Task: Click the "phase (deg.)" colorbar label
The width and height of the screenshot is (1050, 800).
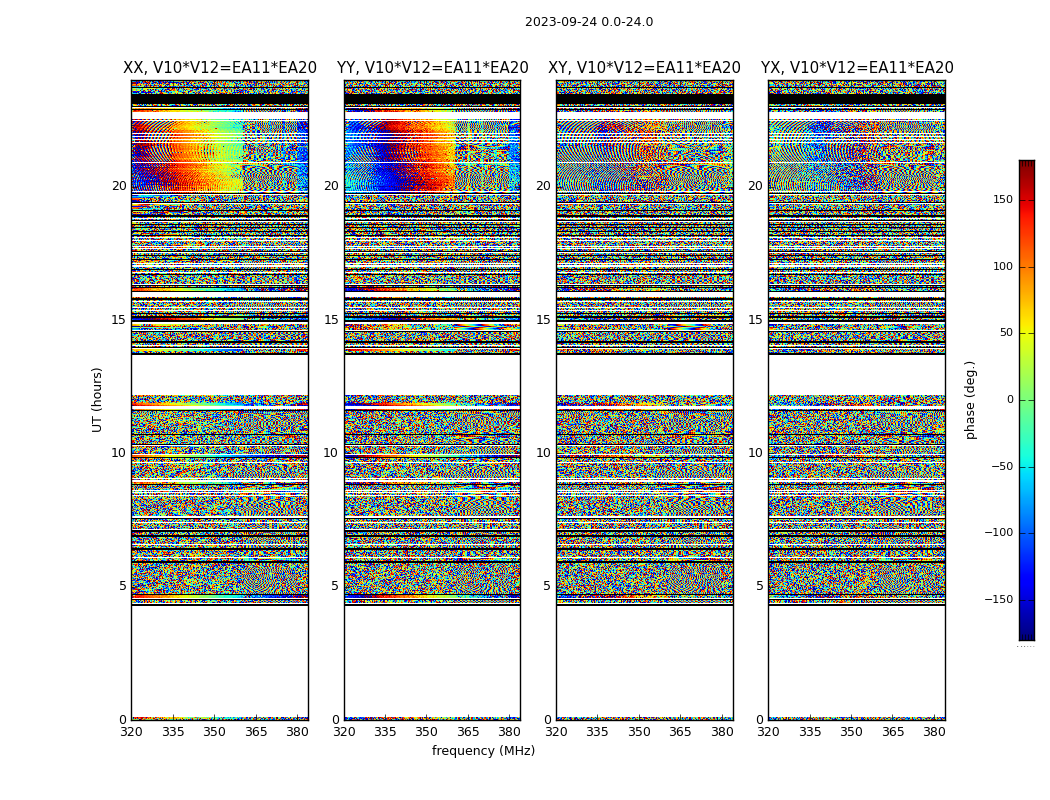Action: (970, 400)
